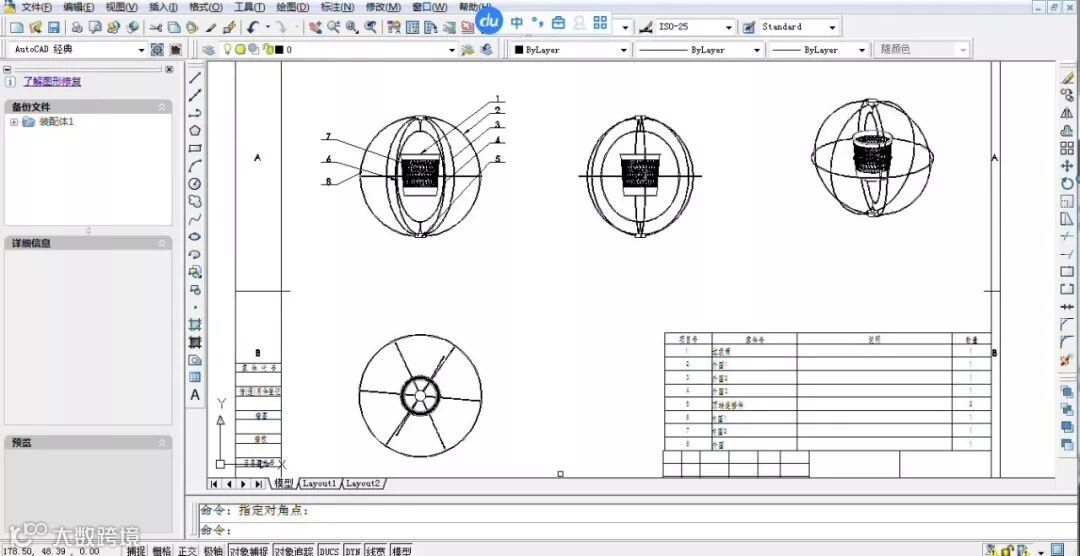Open the layer 0 dropdown list

[x=453, y=50]
